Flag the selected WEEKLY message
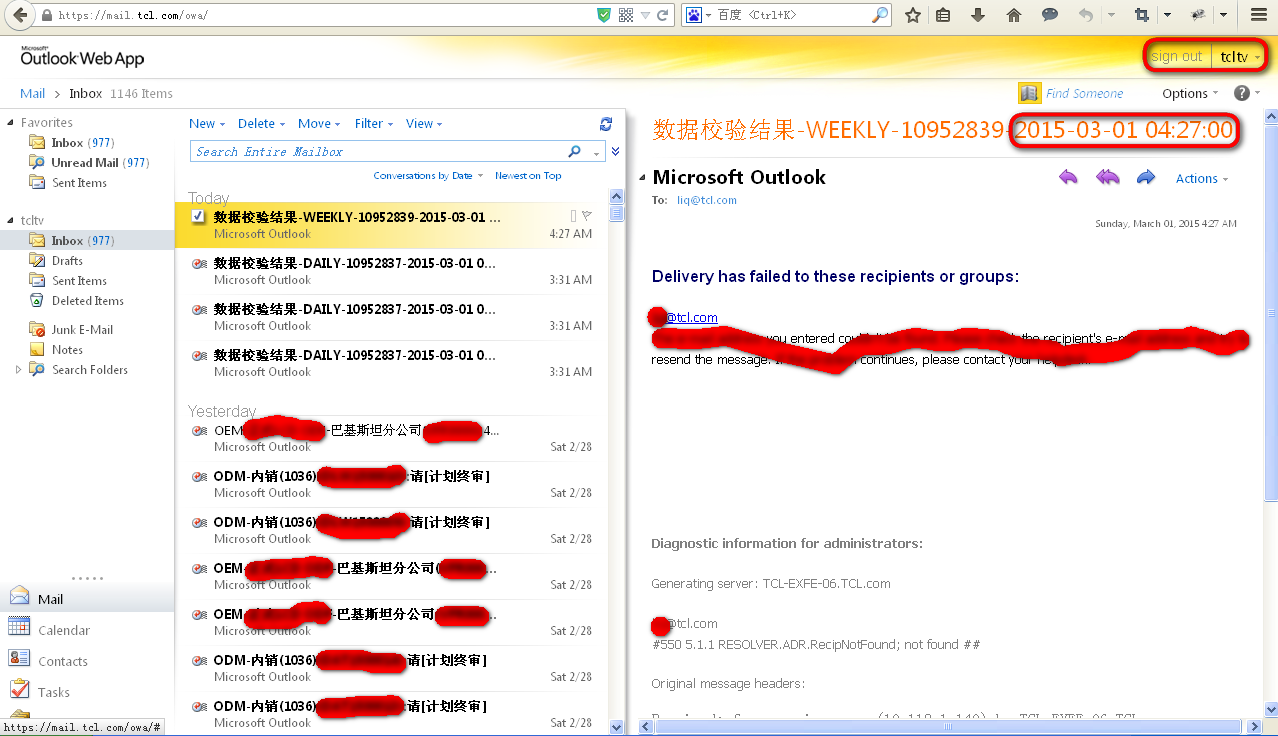Image resolution: width=1278 pixels, height=736 pixels. coord(586,216)
